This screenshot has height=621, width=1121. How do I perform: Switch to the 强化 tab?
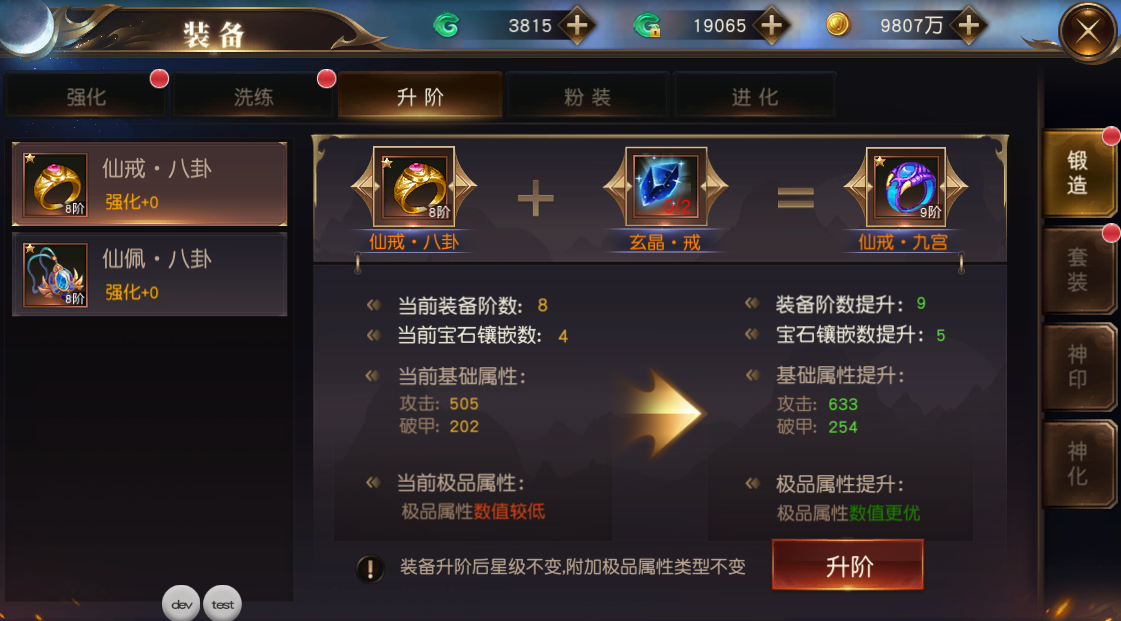pos(86,96)
